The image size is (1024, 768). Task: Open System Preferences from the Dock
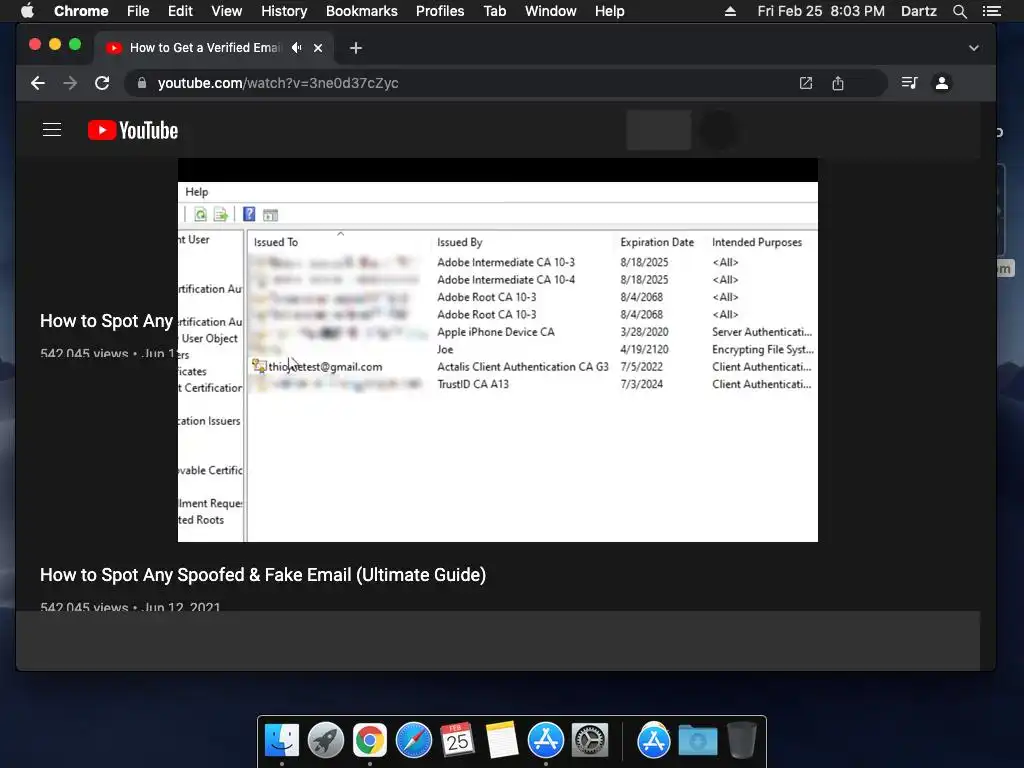590,740
